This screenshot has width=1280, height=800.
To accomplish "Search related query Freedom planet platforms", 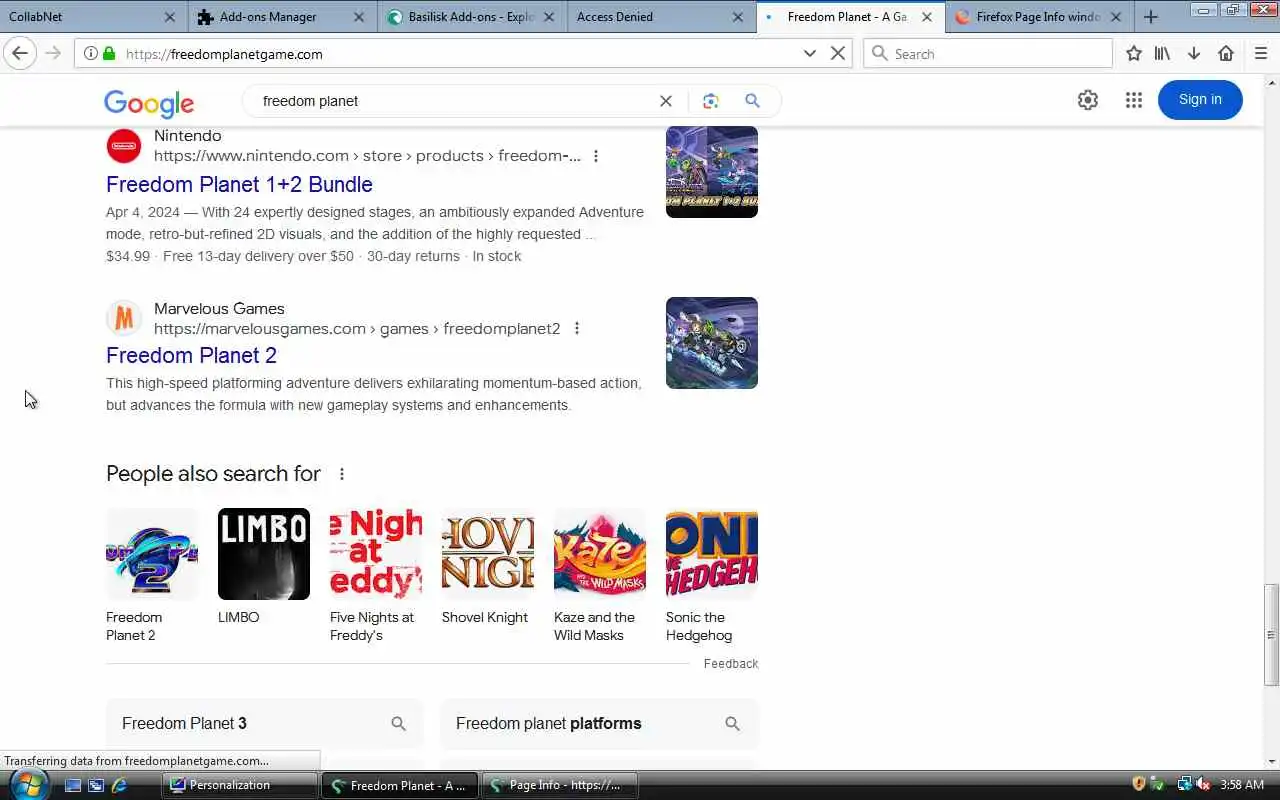I will tap(599, 724).
